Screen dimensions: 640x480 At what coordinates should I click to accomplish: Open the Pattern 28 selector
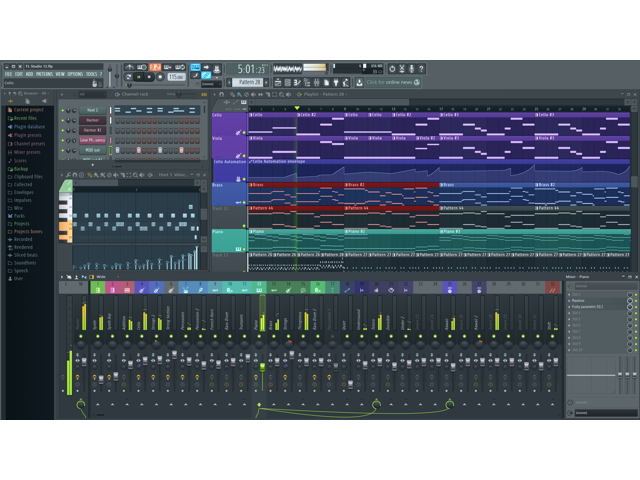coord(250,82)
